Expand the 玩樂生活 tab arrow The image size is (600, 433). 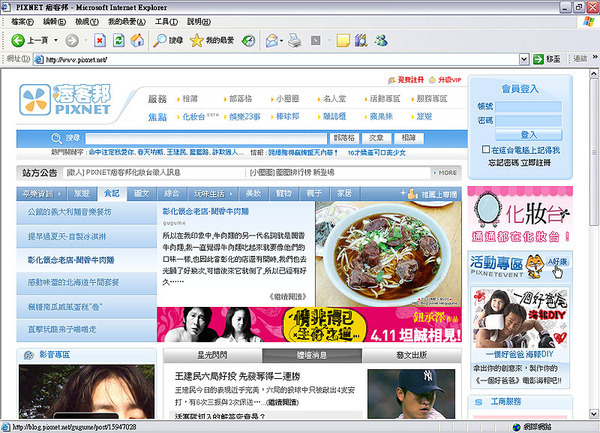[x=231, y=194]
